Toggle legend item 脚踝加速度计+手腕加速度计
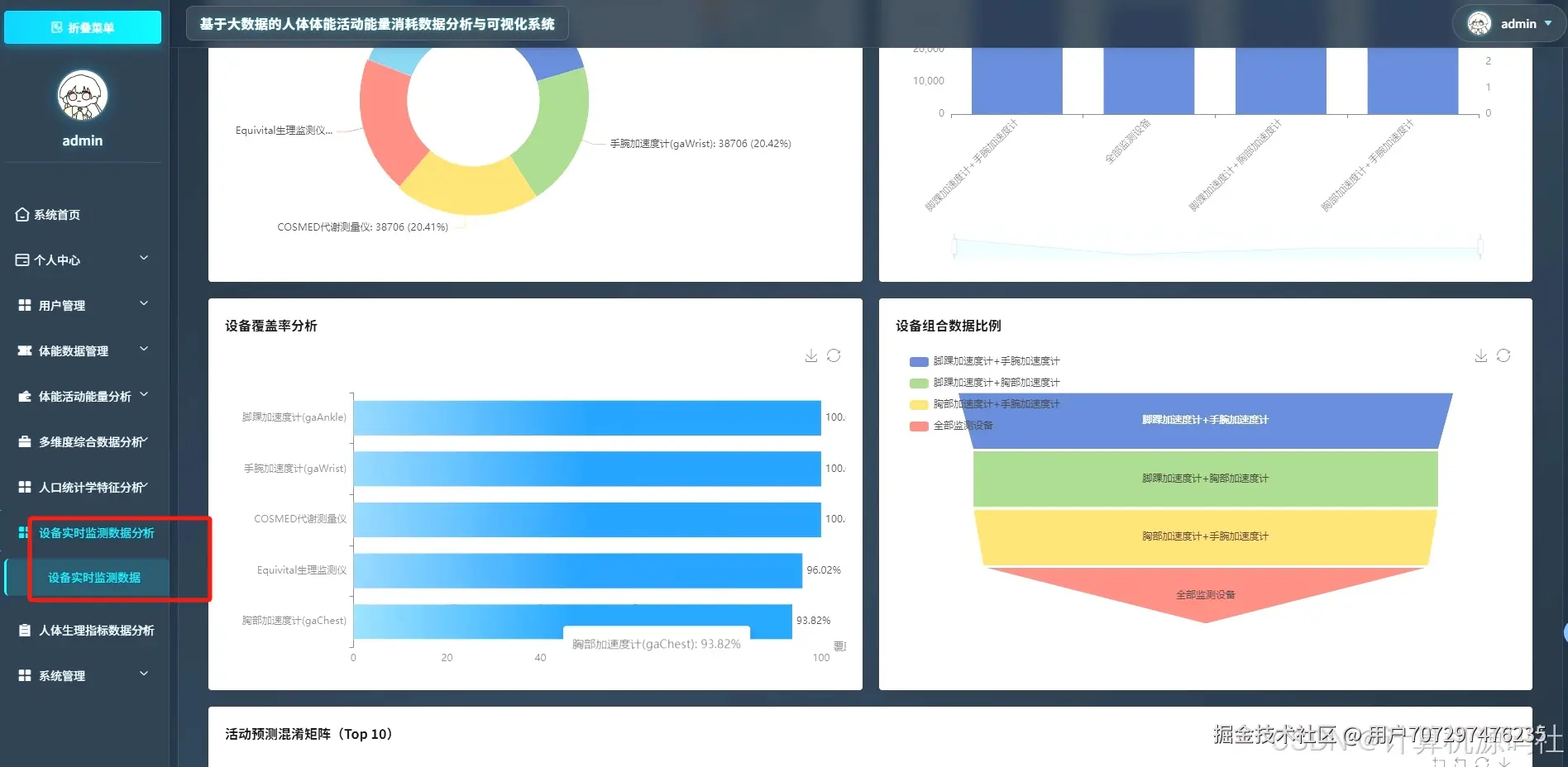The width and height of the screenshot is (1568, 767). click(x=984, y=361)
